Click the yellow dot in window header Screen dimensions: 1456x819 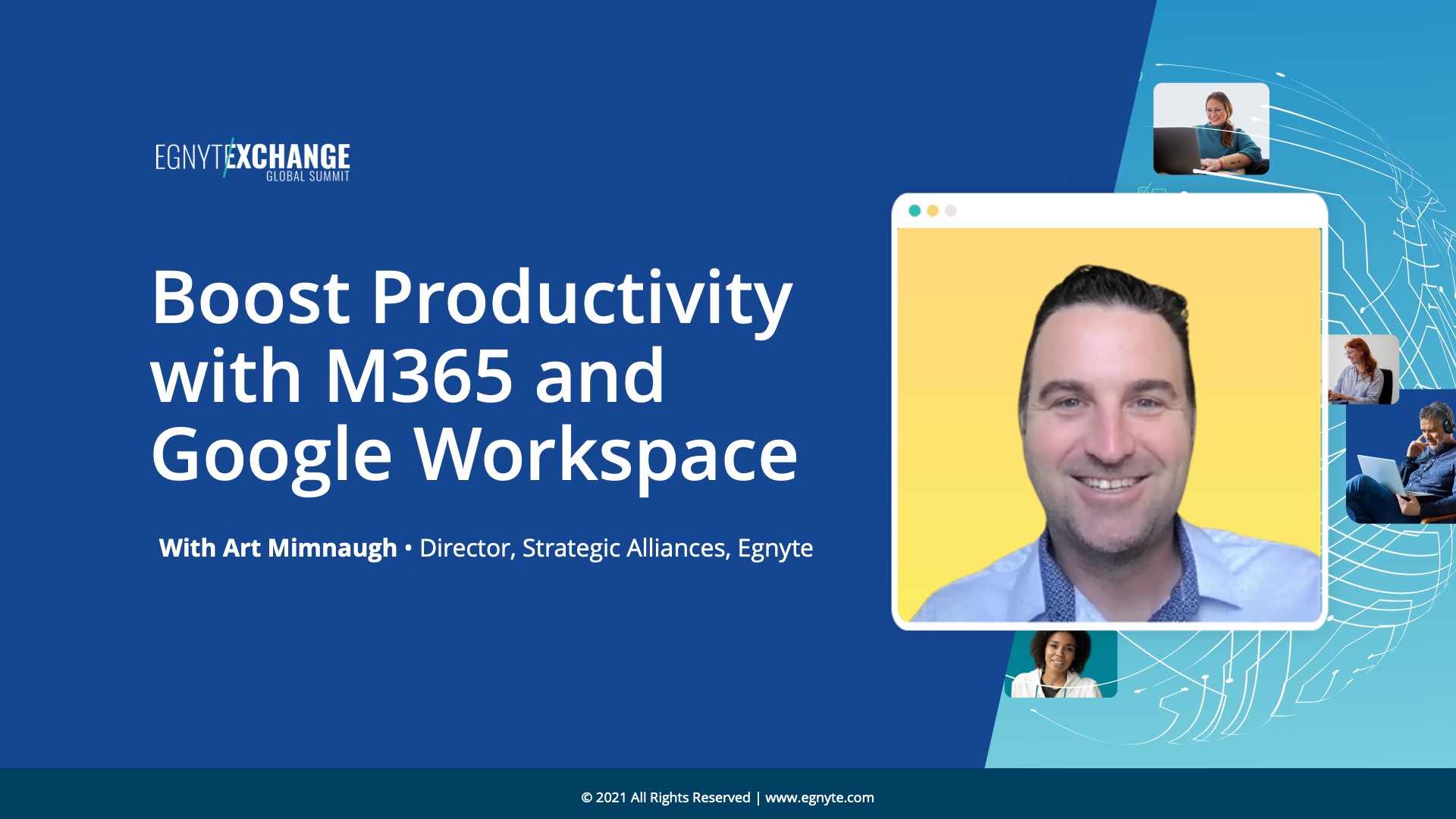tap(933, 211)
